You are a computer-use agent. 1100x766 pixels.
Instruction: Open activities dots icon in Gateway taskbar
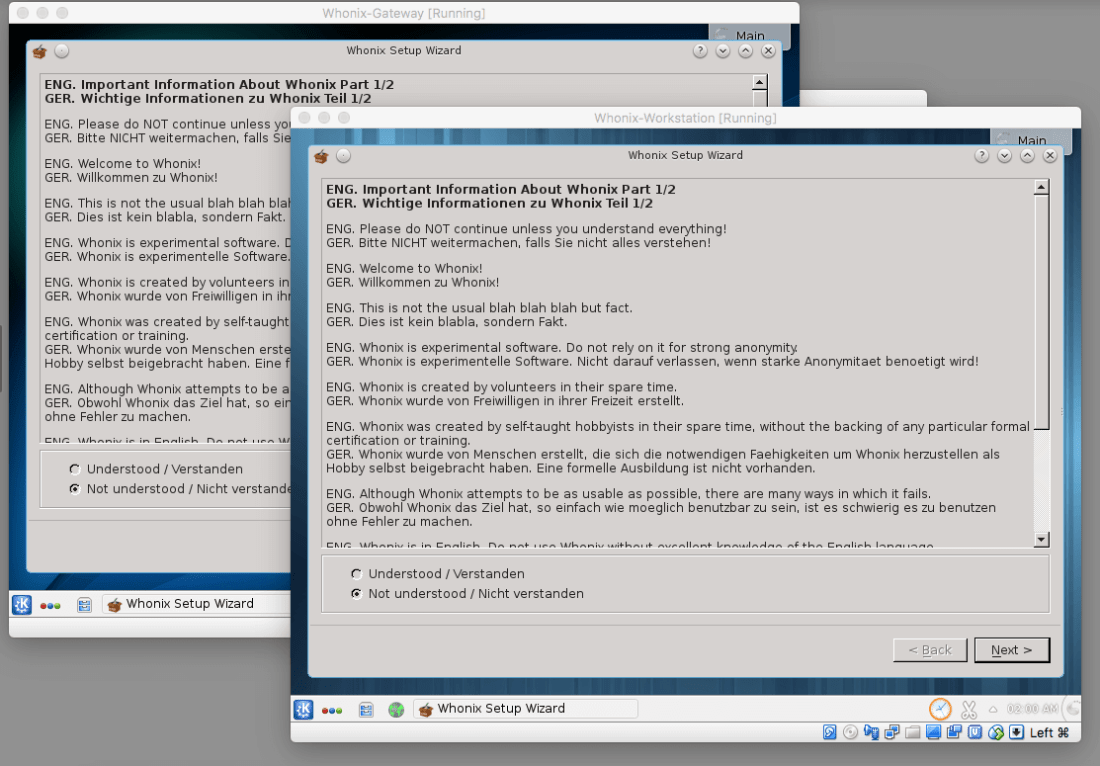point(50,605)
